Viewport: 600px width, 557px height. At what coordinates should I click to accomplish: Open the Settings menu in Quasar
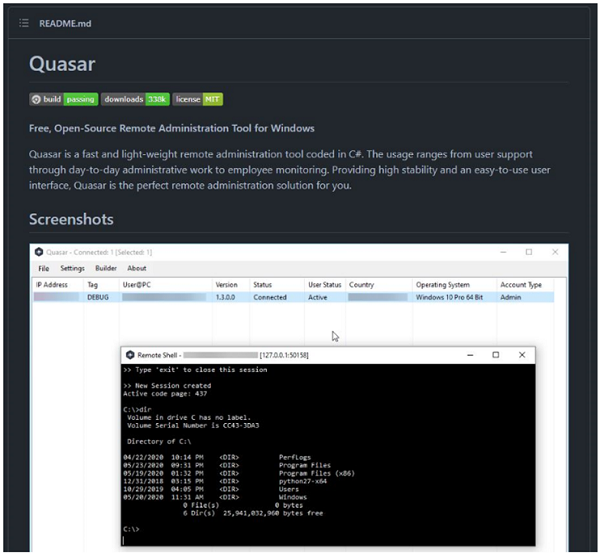72,269
